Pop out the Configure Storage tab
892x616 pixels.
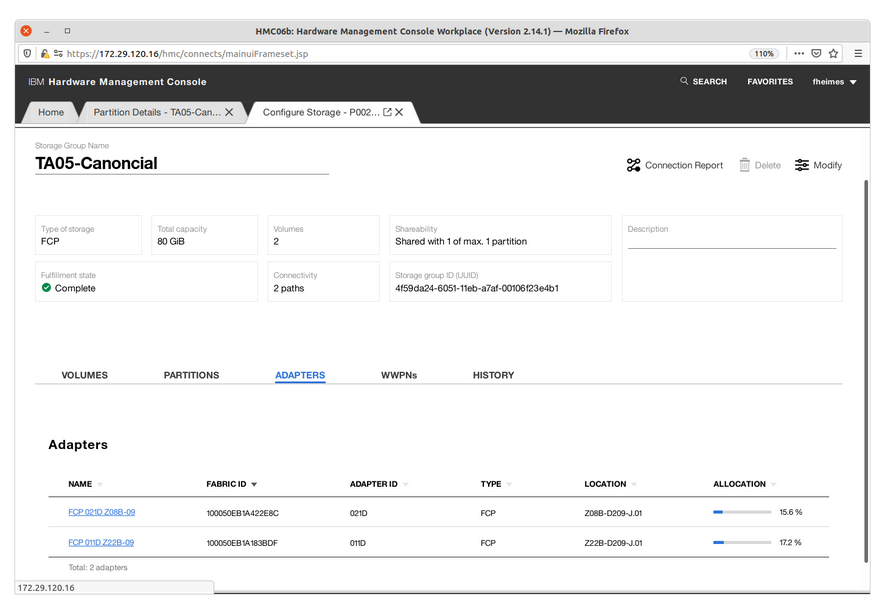pyautogui.click(x=388, y=113)
